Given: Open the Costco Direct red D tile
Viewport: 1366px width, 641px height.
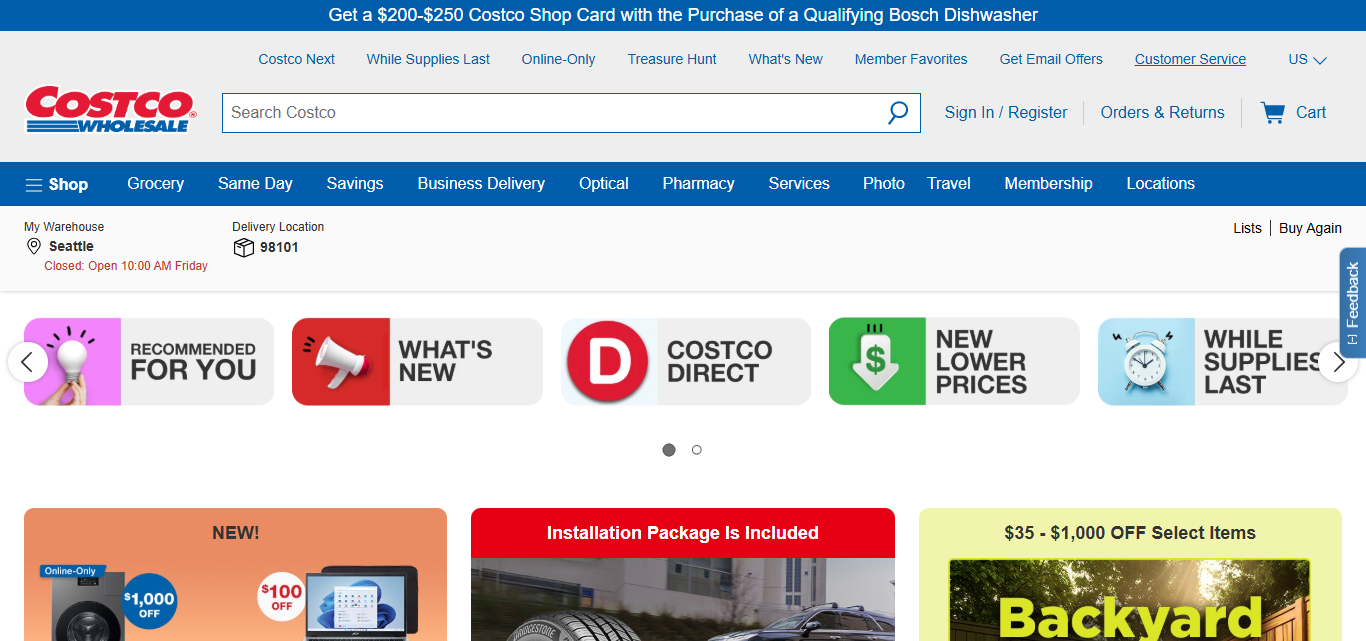Looking at the screenshot, I should (686, 362).
